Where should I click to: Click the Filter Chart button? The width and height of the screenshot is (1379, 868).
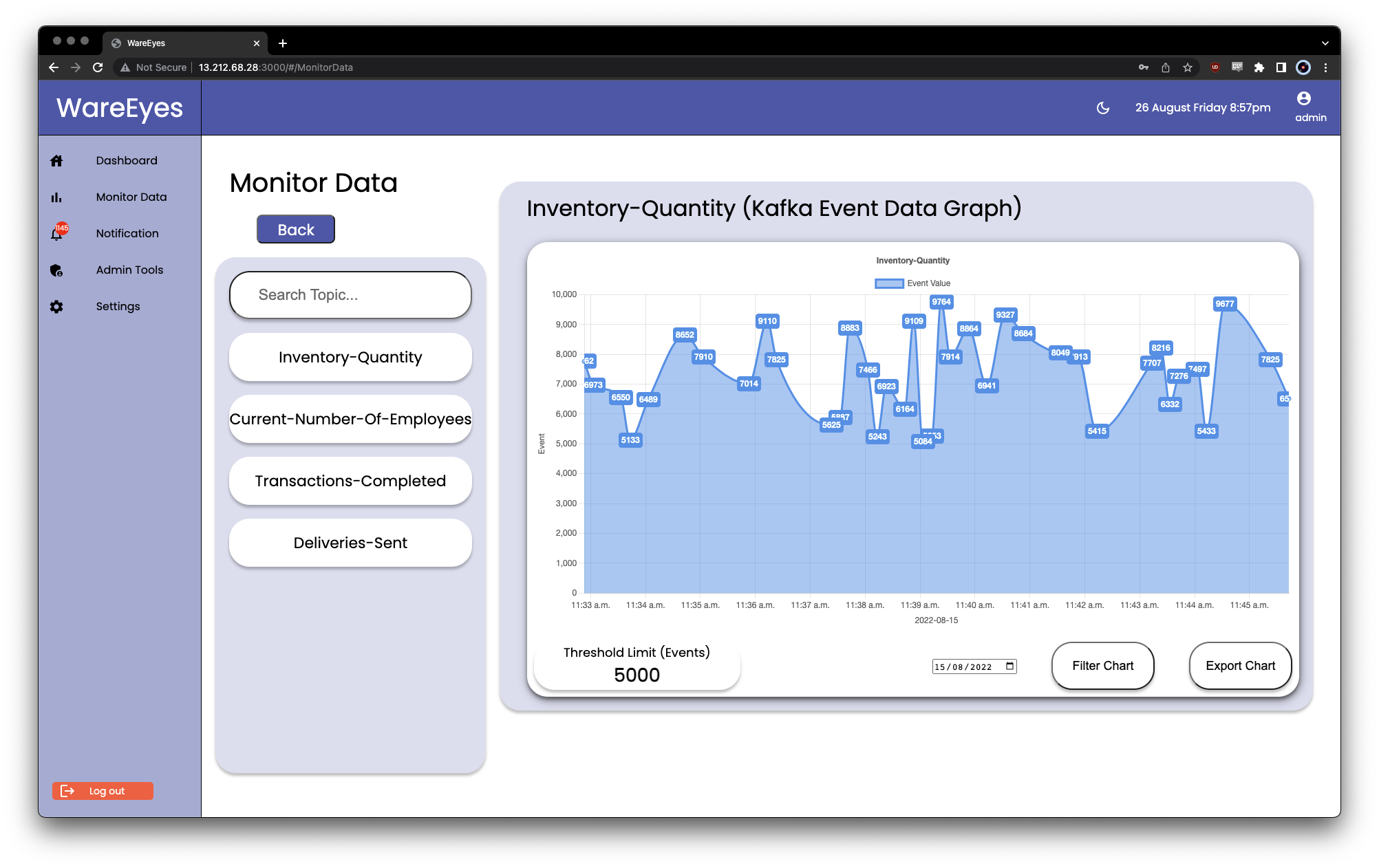coord(1102,666)
